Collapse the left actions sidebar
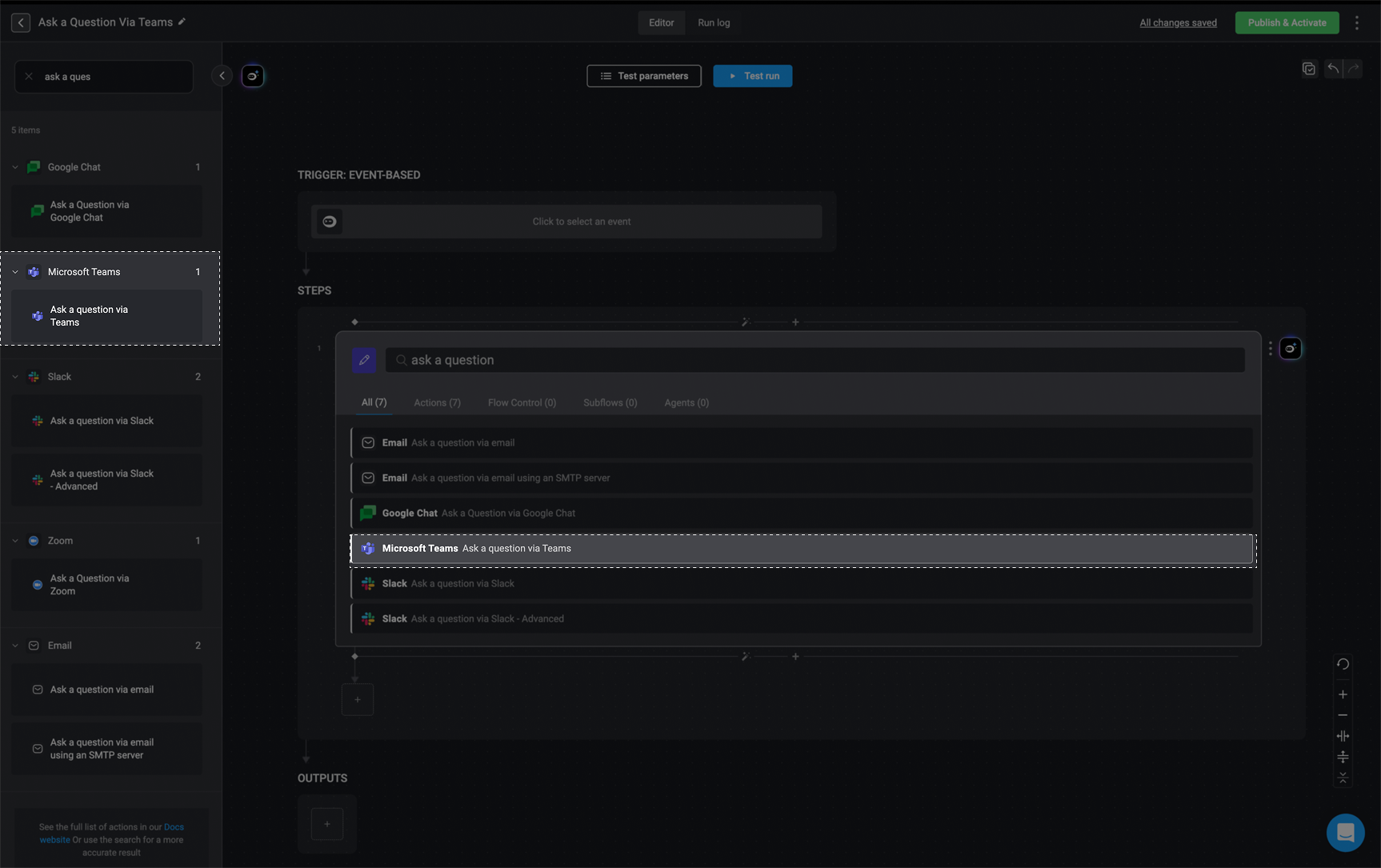 (222, 76)
